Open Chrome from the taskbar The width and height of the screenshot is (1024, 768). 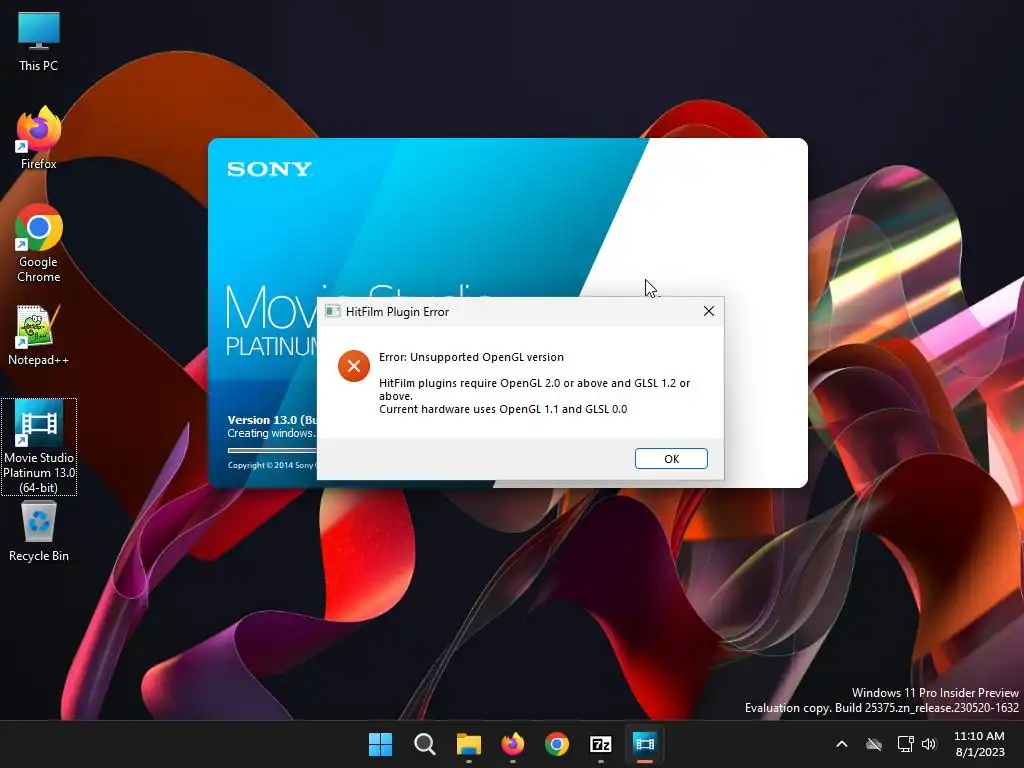pos(556,744)
